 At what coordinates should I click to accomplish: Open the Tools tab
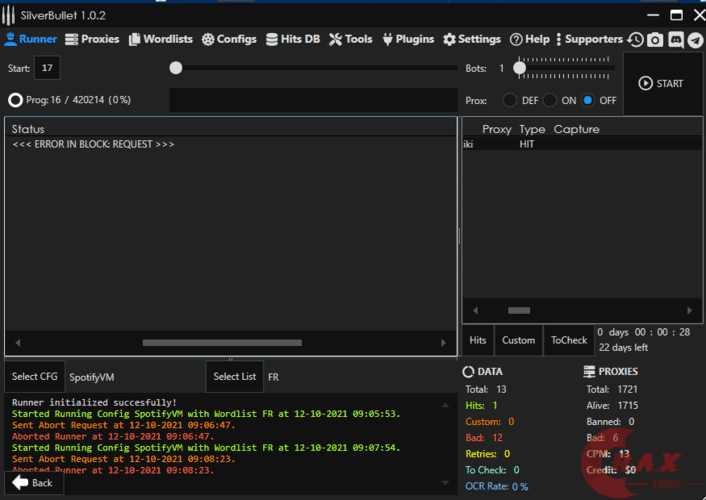tap(350, 39)
